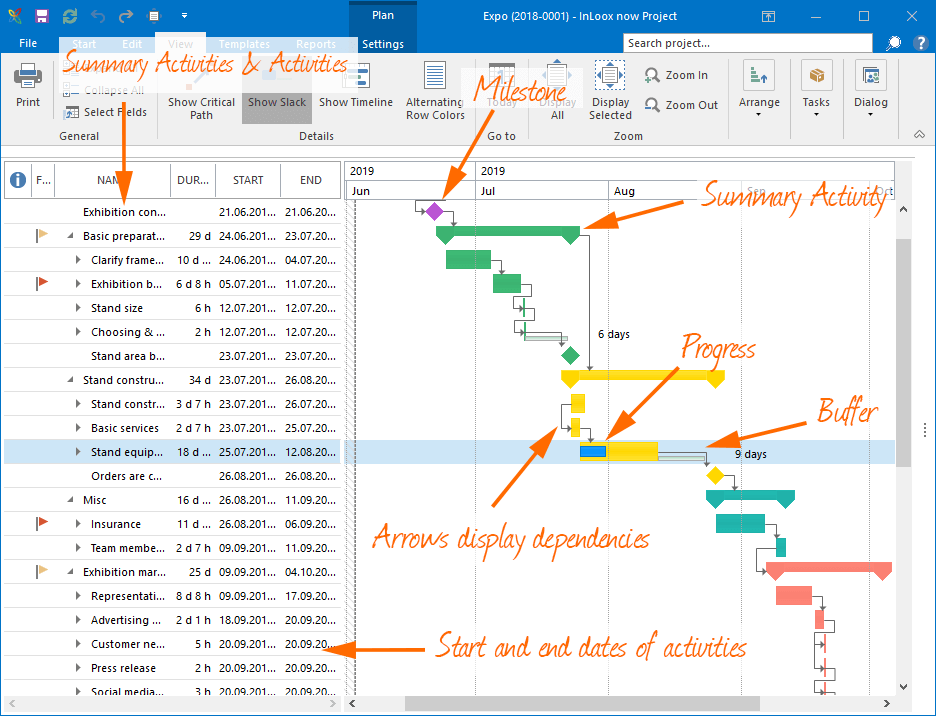
Task: Click the Undo arrow in the title bar
Action: coord(98,16)
